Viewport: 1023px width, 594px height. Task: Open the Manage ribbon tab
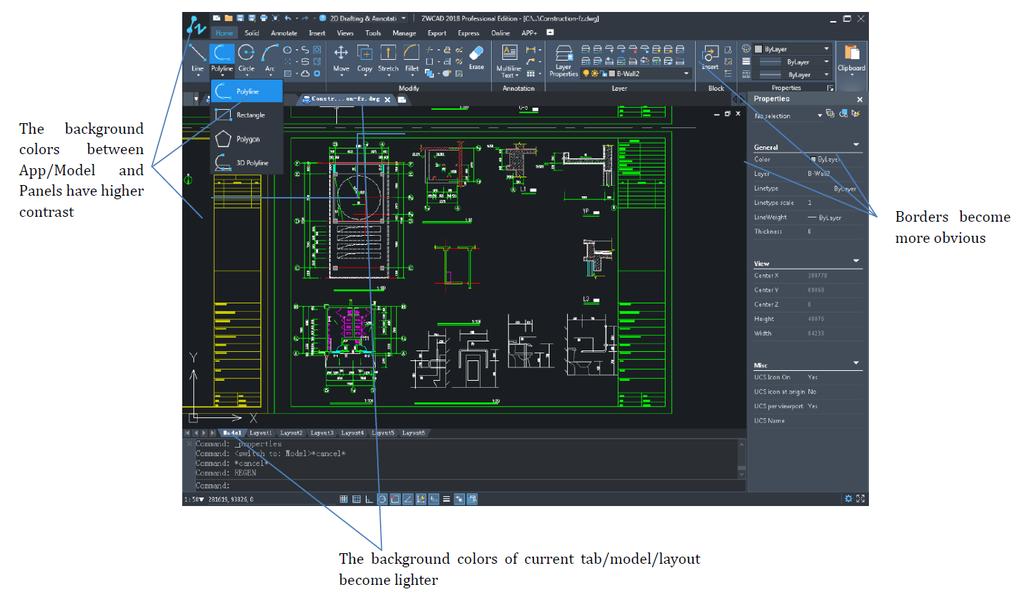click(x=404, y=33)
